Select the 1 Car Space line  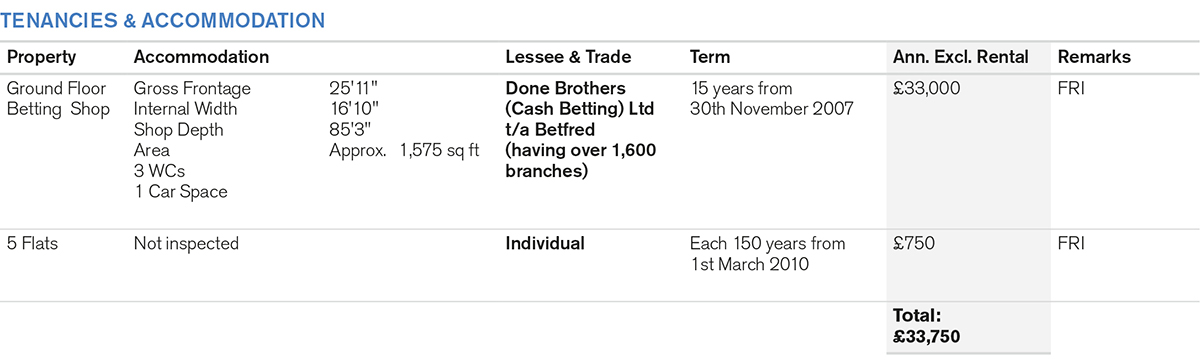click(x=180, y=191)
